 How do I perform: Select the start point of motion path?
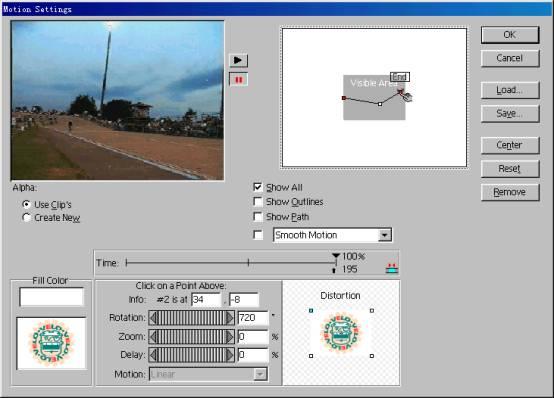tap(344, 98)
